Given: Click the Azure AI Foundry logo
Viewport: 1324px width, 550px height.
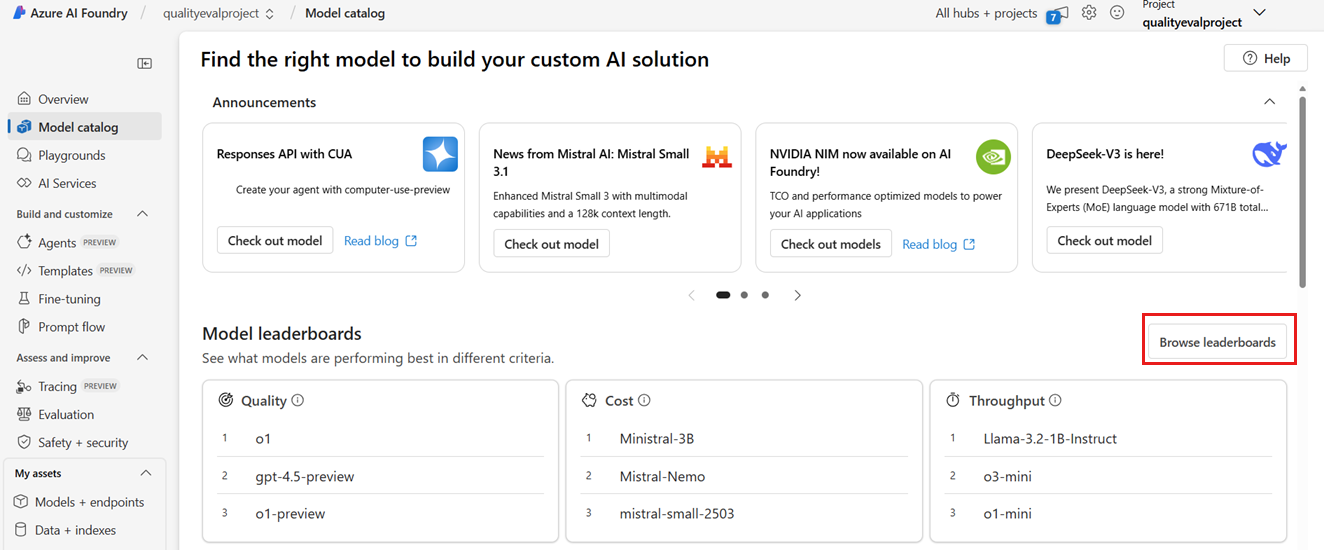Looking at the screenshot, I should coord(20,13).
